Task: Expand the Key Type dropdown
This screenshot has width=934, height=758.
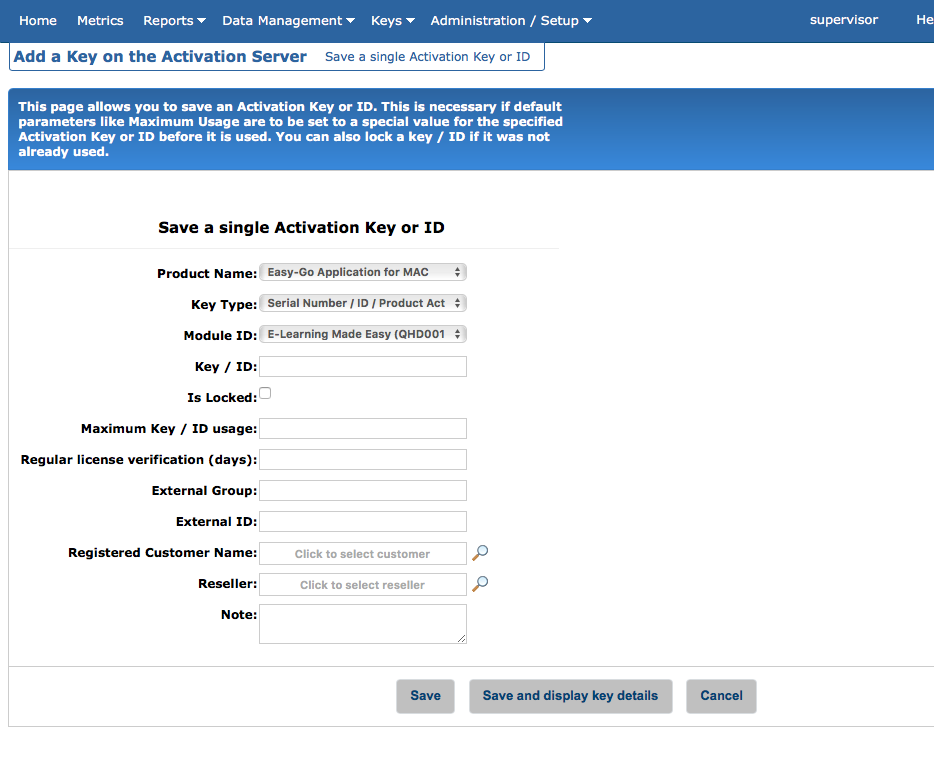Action: (362, 303)
